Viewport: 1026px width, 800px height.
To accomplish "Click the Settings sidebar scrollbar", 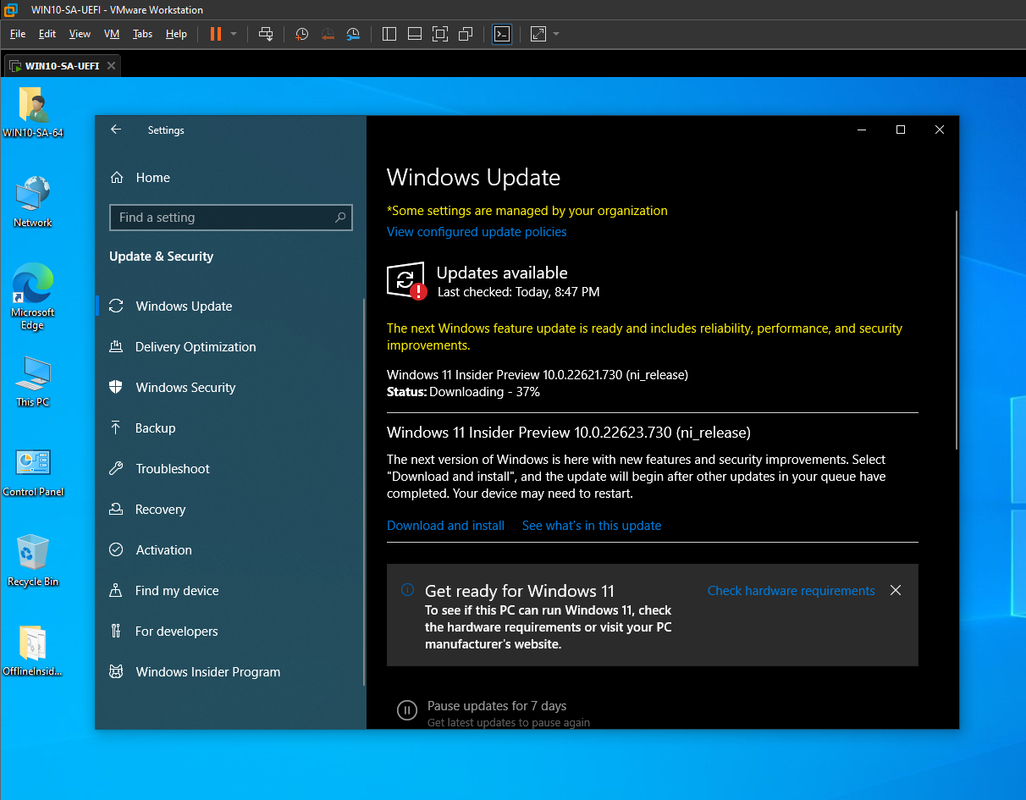I will [x=364, y=492].
